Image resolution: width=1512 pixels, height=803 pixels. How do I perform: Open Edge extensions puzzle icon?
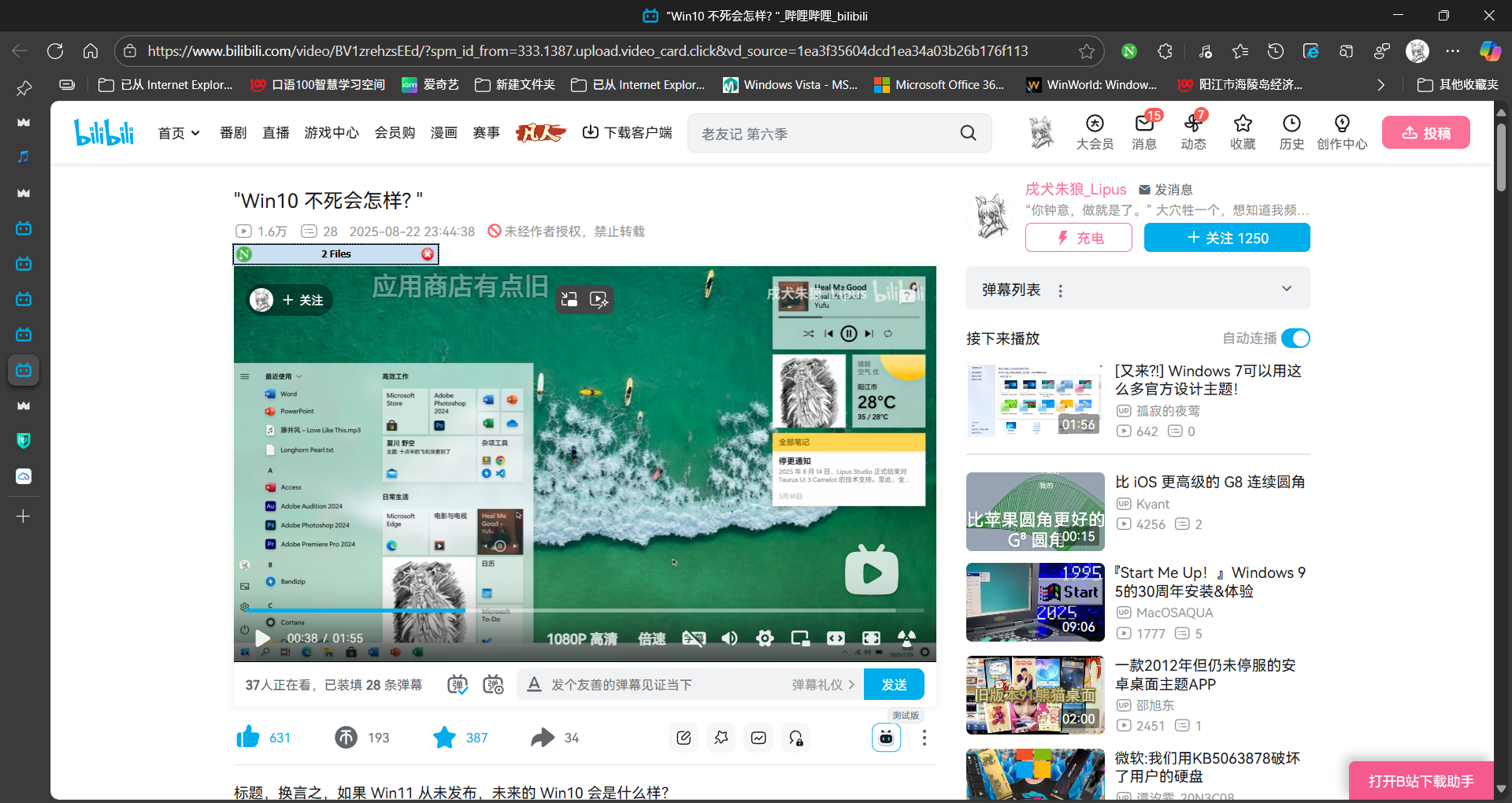click(x=1165, y=51)
